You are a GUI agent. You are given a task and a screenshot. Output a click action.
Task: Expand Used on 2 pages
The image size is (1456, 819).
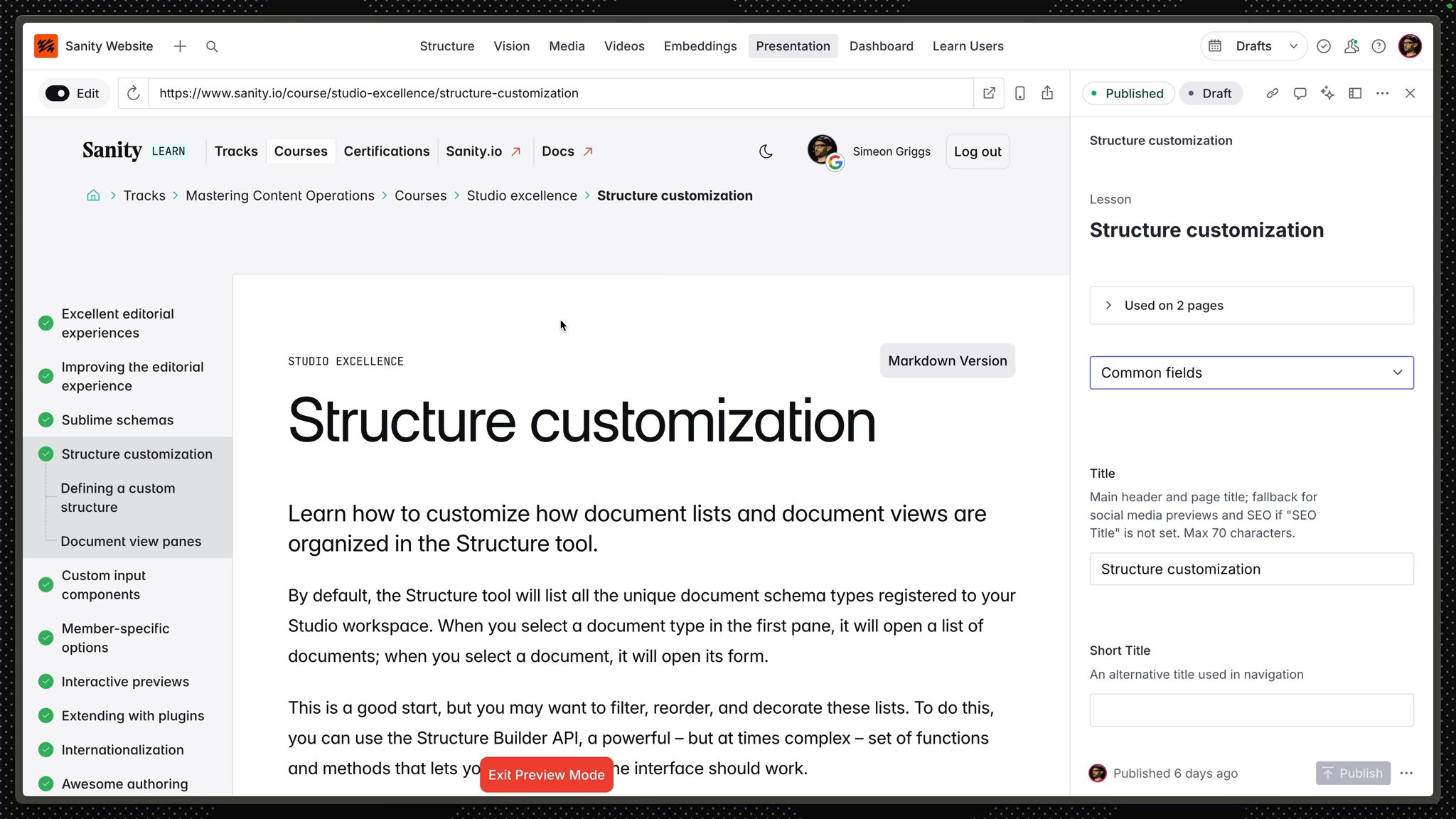tap(1251, 306)
